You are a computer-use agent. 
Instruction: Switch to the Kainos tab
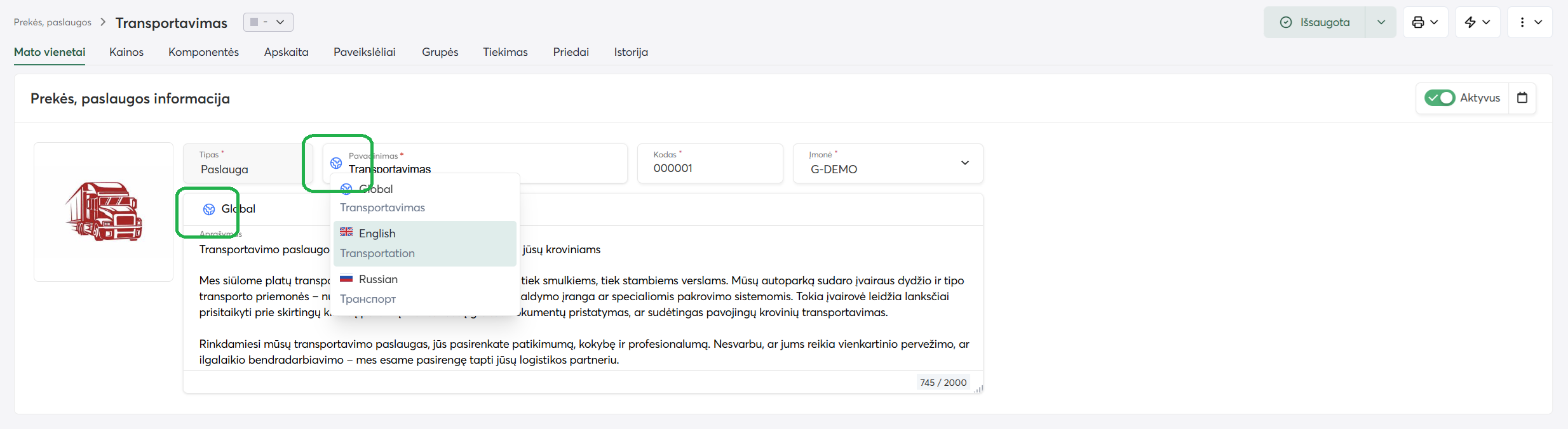(126, 52)
